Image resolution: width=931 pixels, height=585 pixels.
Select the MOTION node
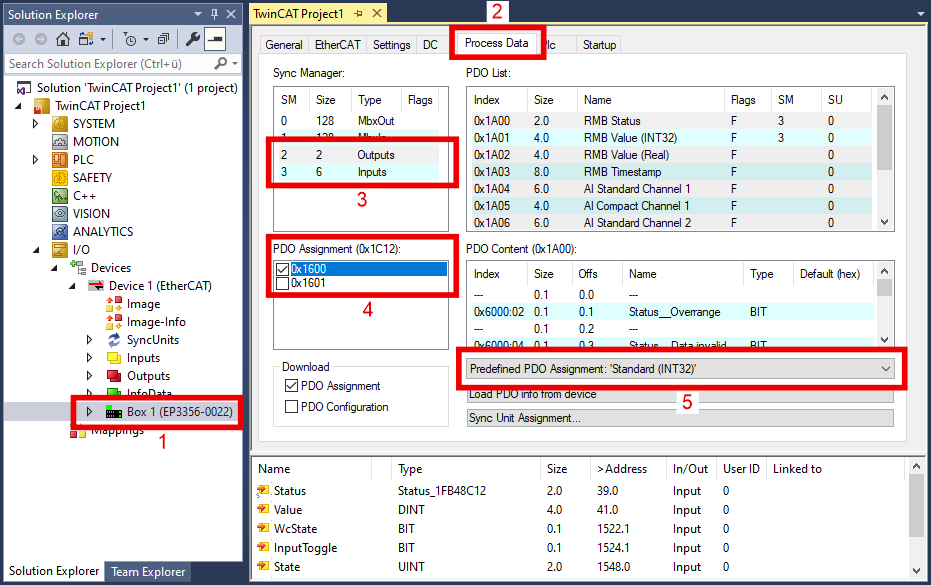[x=96, y=141]
